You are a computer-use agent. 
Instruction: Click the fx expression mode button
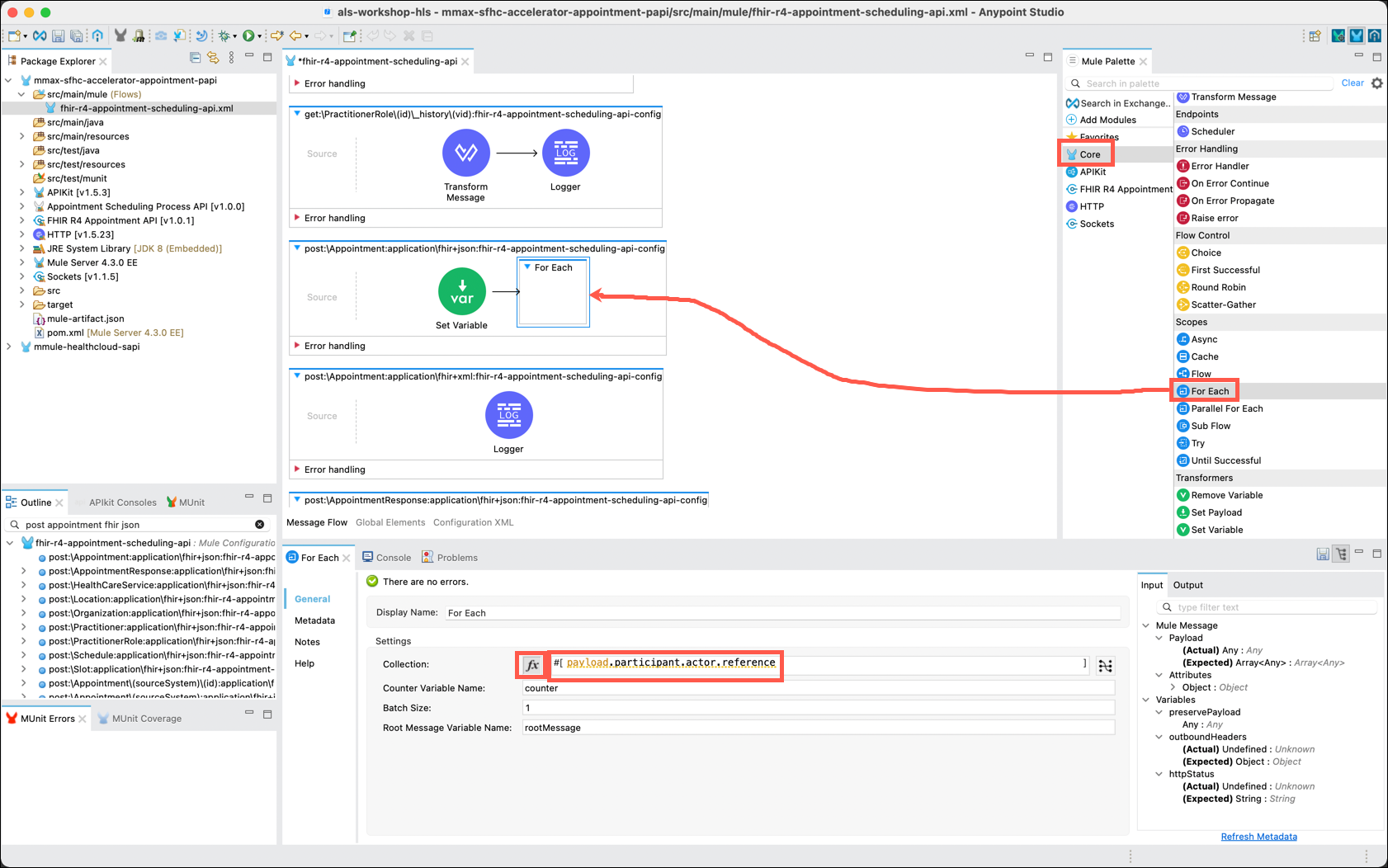coord(532,664)
